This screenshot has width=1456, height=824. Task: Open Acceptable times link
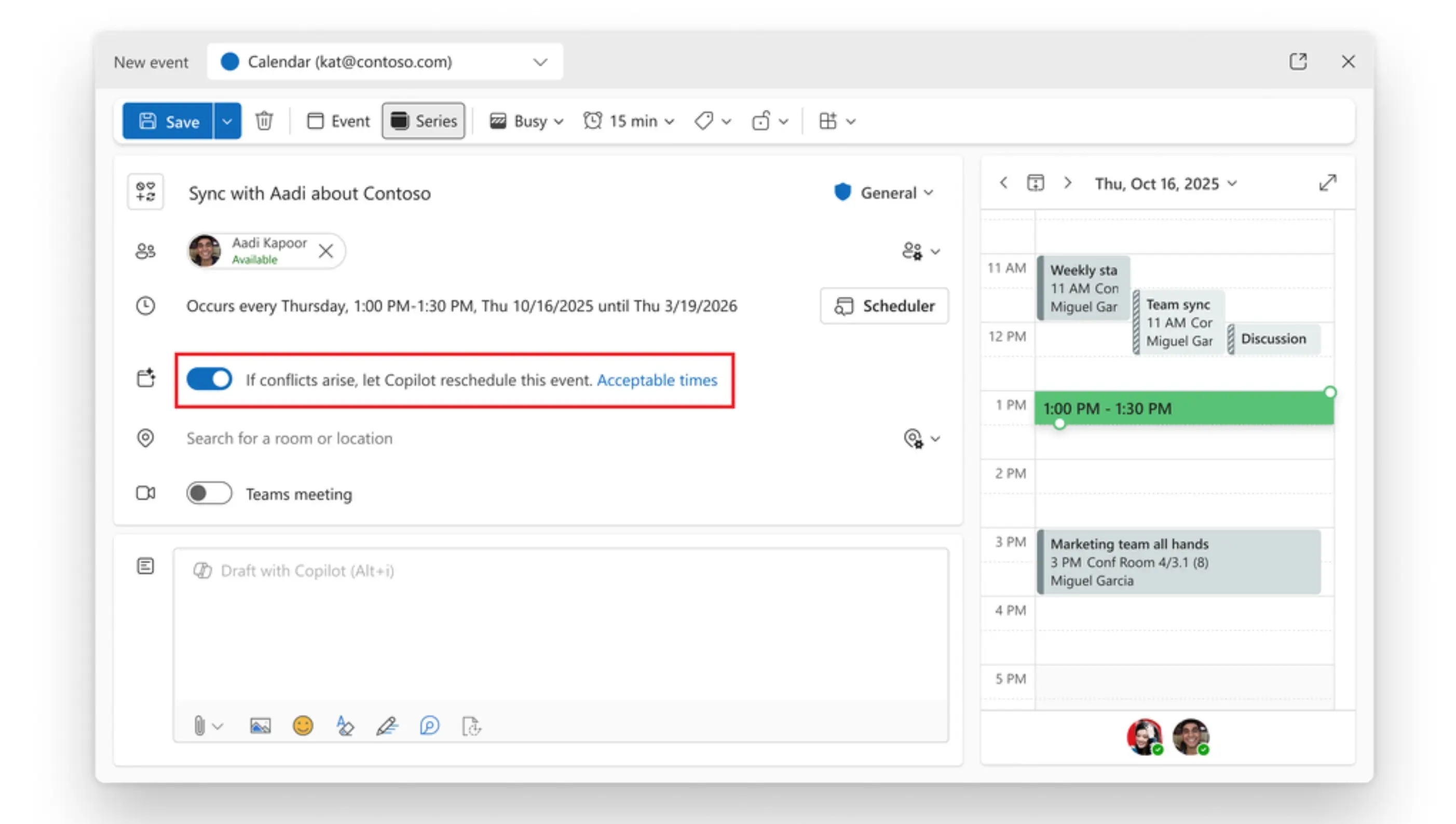point(657,380)
